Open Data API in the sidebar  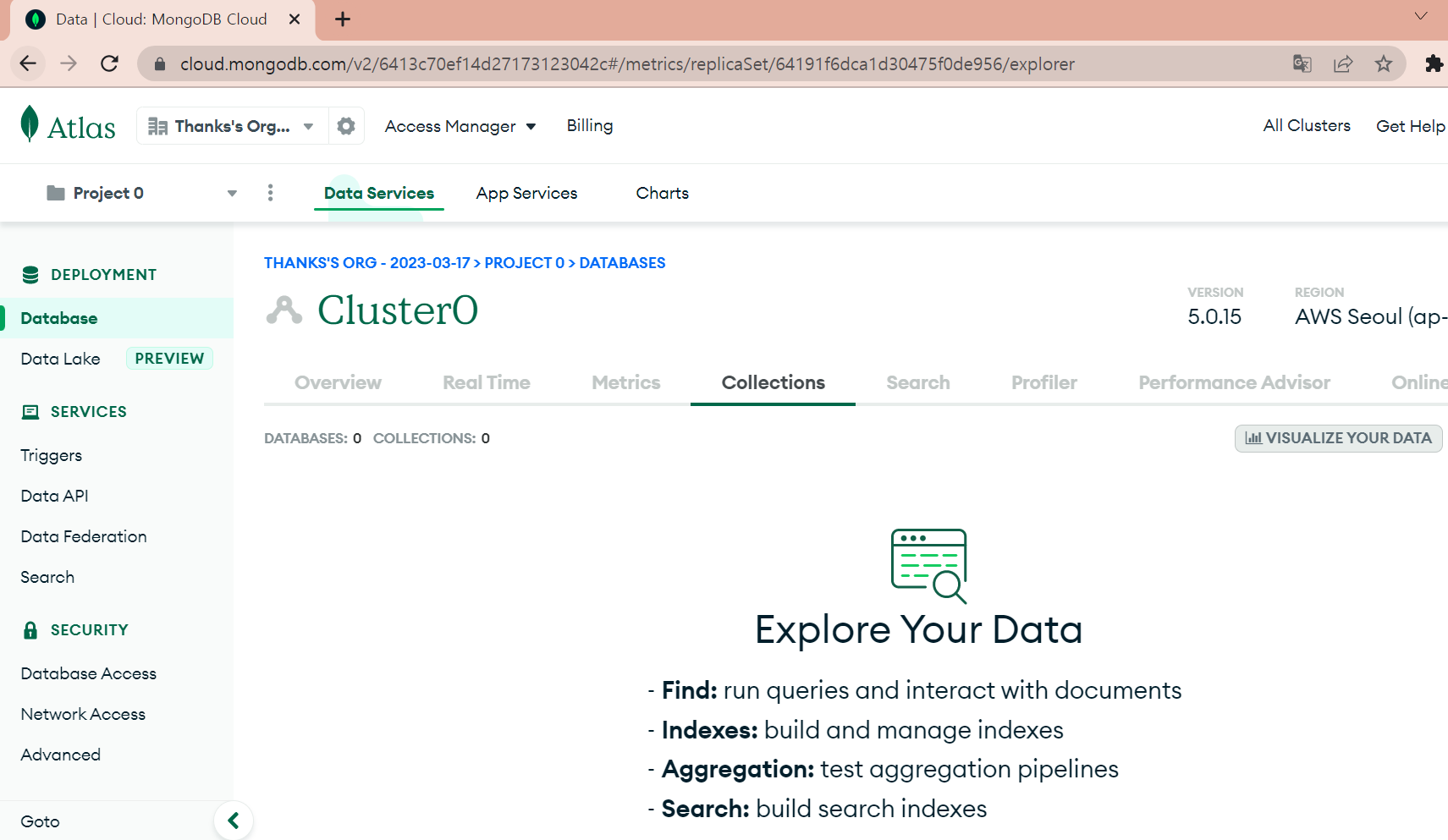[x=54, y=496]
